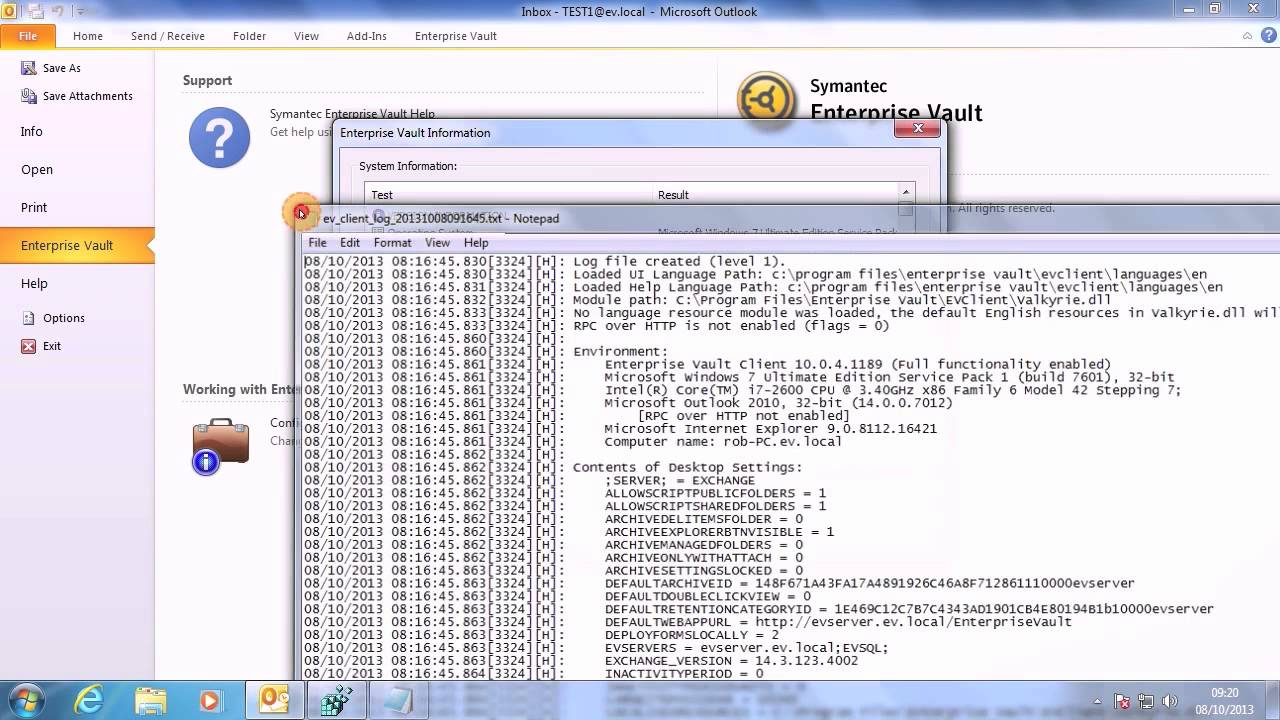Select Enterprise Vault in backstage menu
This screenshot has width=1280, height=720.
pos(77,245)
